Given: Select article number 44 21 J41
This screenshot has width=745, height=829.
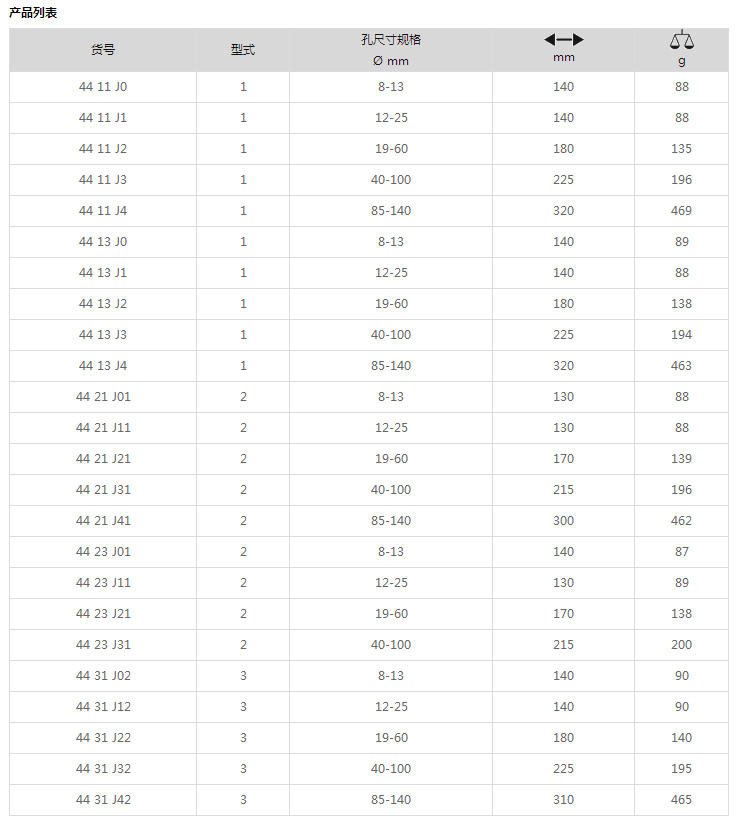Looking at the screenshot, I should 103,521.
